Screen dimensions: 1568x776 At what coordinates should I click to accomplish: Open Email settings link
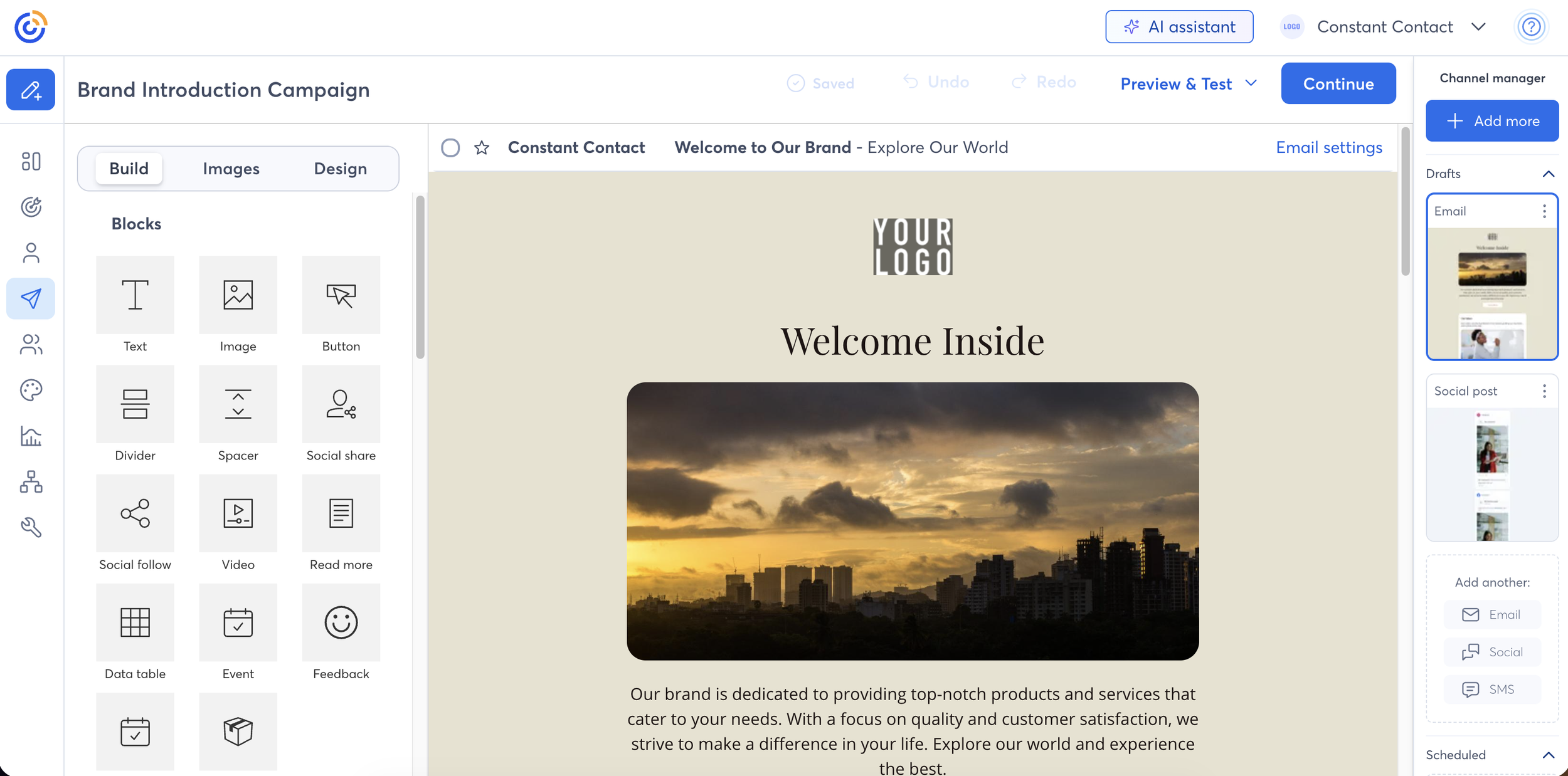click(x=1328, y=148)
